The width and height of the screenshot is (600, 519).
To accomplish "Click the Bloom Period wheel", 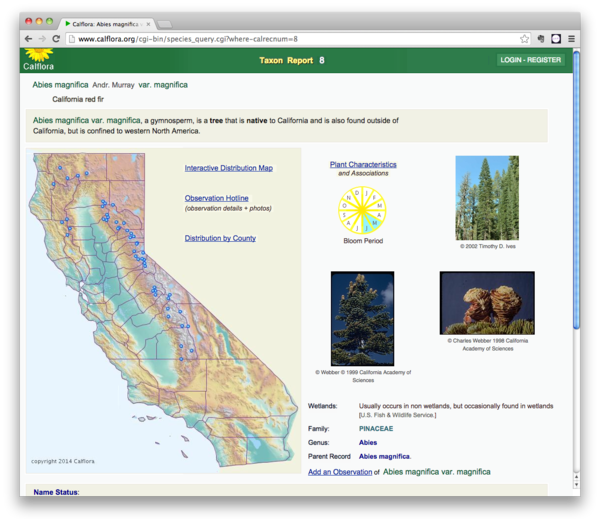I will [362, 210].
